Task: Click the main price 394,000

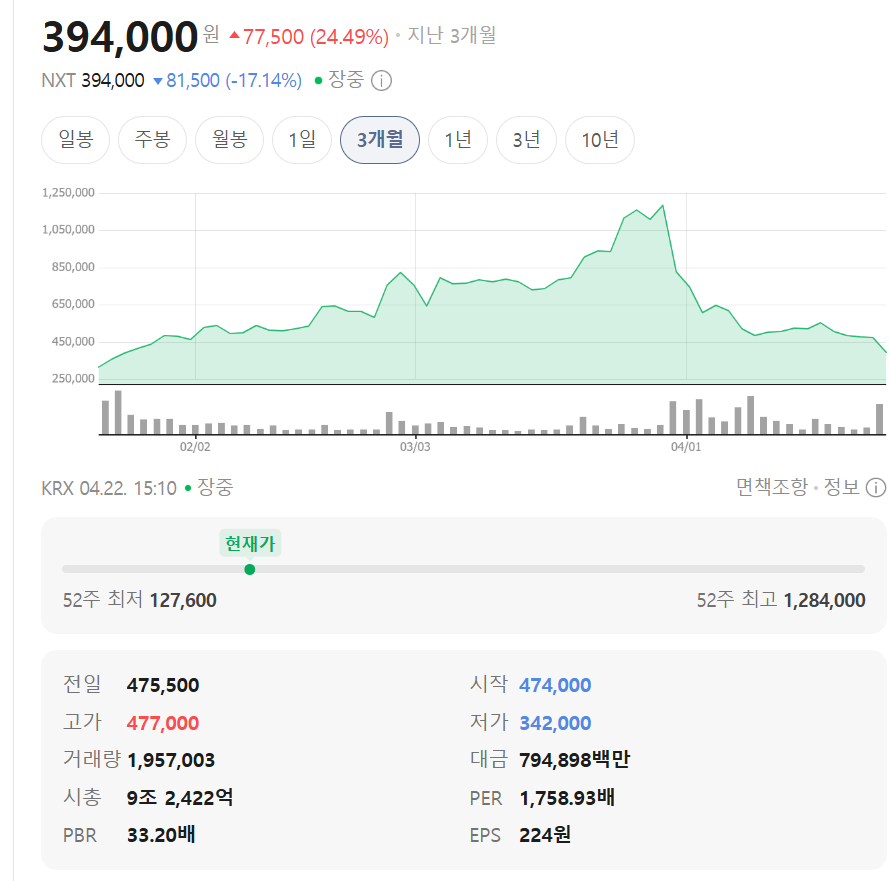Action: tap(120, 37)
